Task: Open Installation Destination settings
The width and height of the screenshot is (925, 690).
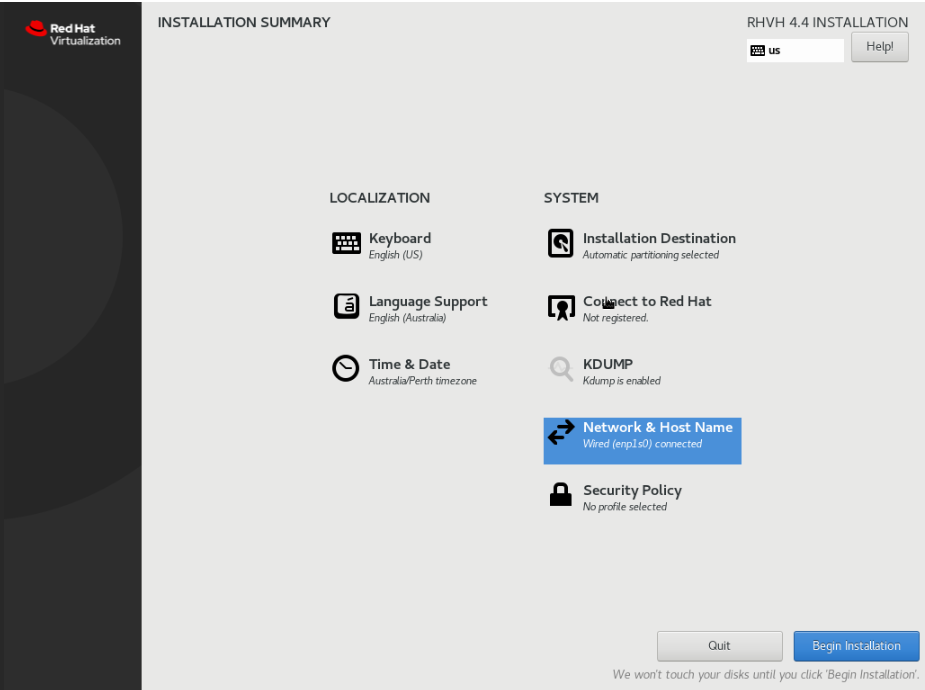Action: (659, 239)
